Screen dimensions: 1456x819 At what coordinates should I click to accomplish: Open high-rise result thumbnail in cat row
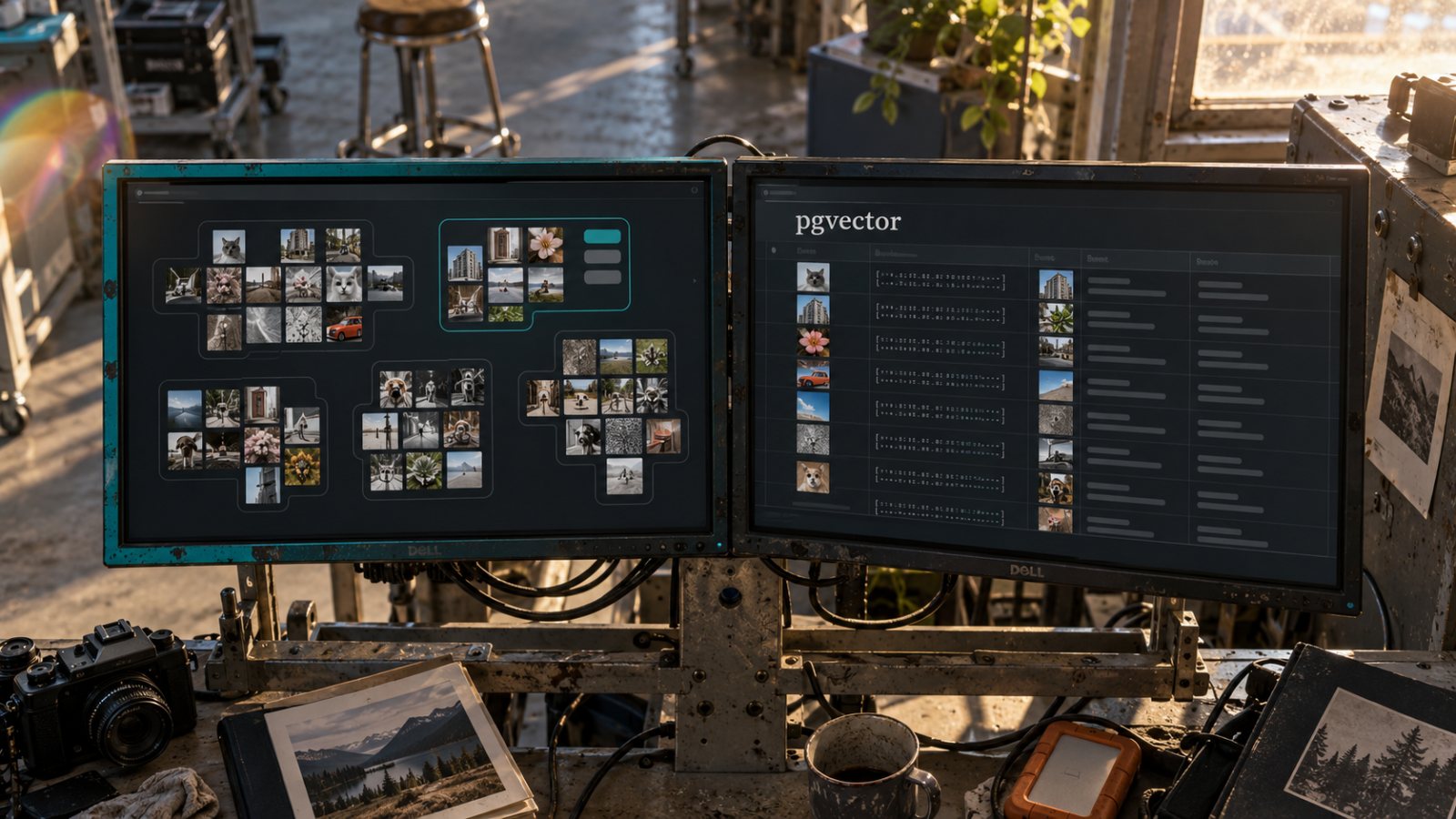pos(1056,286)
